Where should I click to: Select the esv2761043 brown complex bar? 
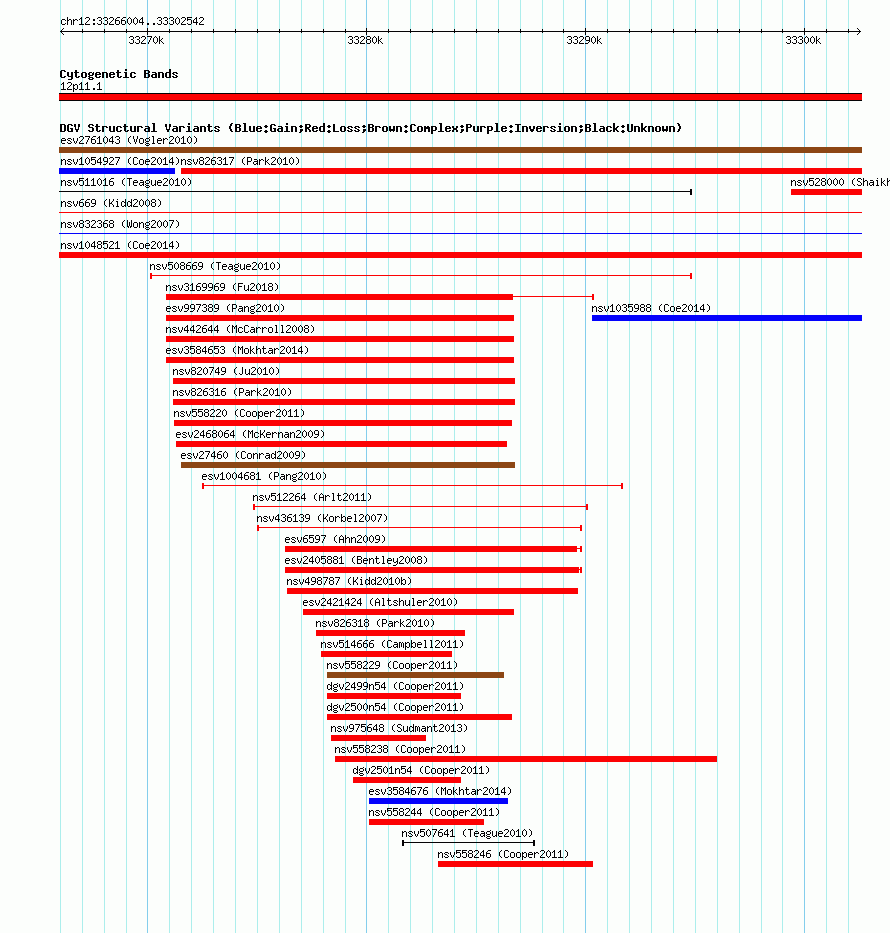click(460, 150)
